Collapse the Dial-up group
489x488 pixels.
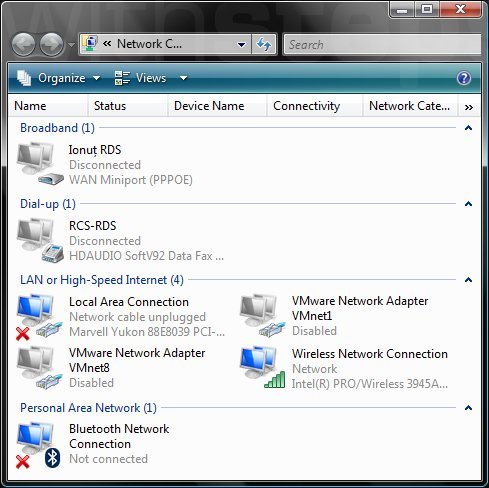point(468,204)
